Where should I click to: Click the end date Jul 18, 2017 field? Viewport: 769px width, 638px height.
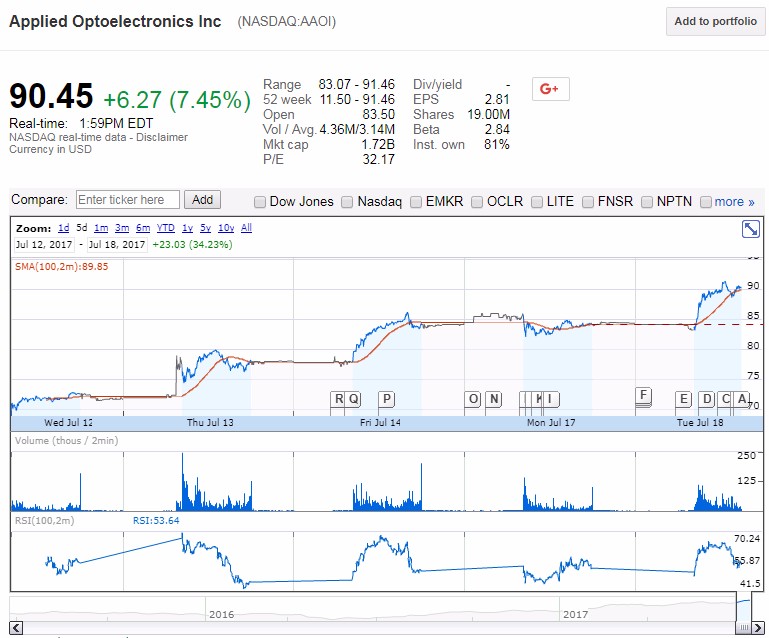click(x=117, y=245)
